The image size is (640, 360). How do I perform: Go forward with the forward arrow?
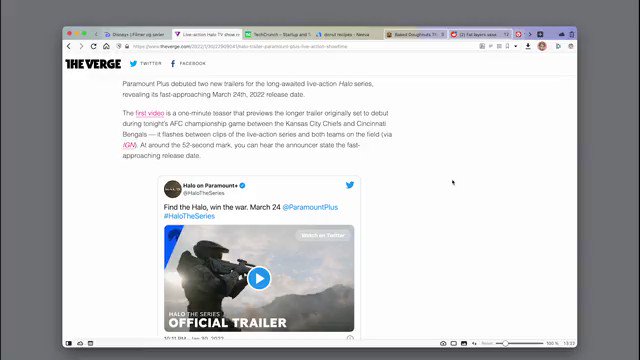(x=81, y=47)
